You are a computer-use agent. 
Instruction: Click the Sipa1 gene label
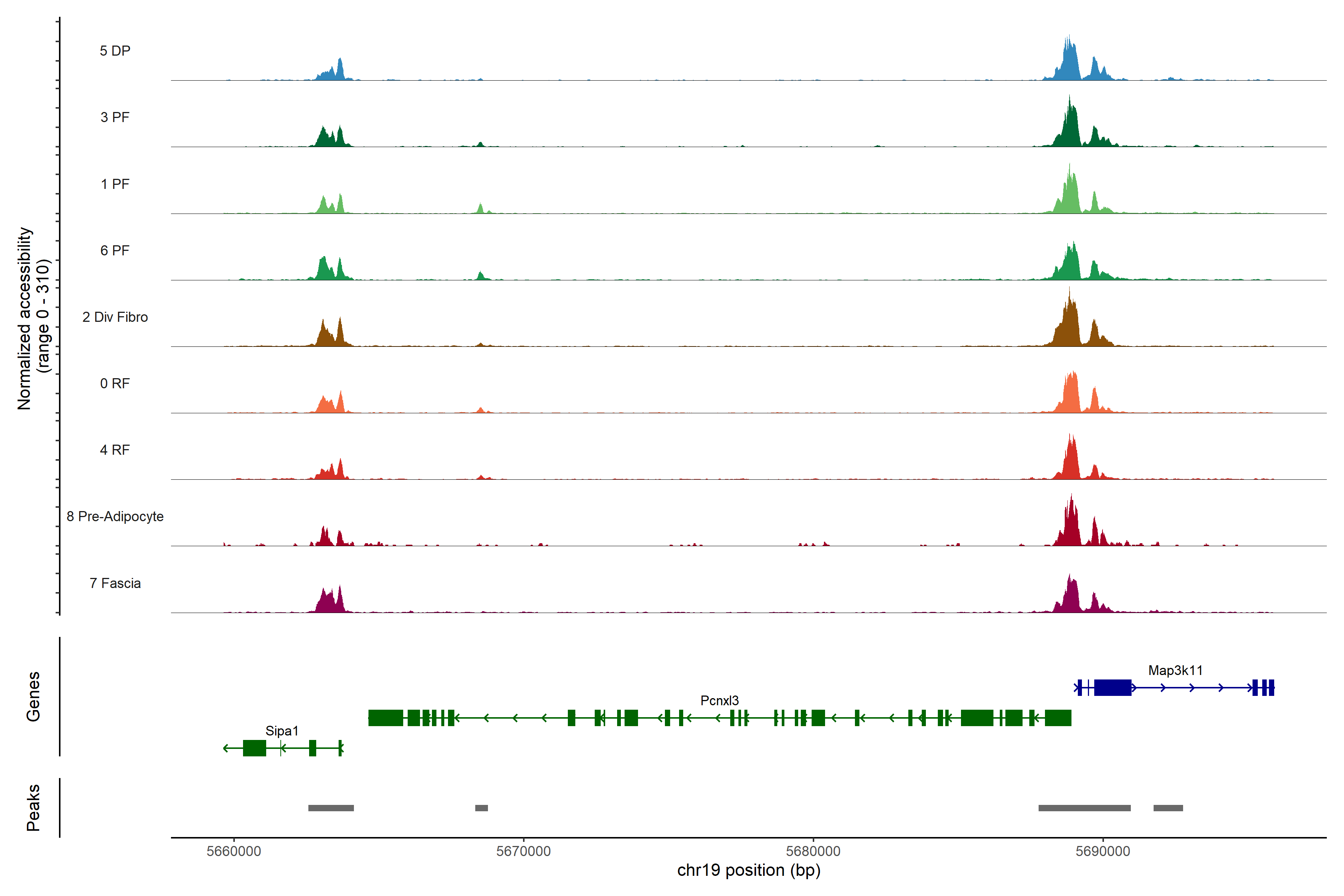pos(282,731)
